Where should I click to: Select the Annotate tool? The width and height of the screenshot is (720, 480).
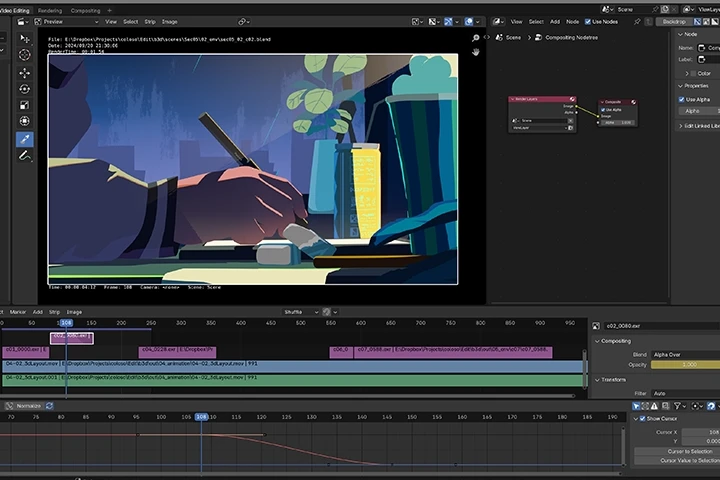[x=24, y=156]
